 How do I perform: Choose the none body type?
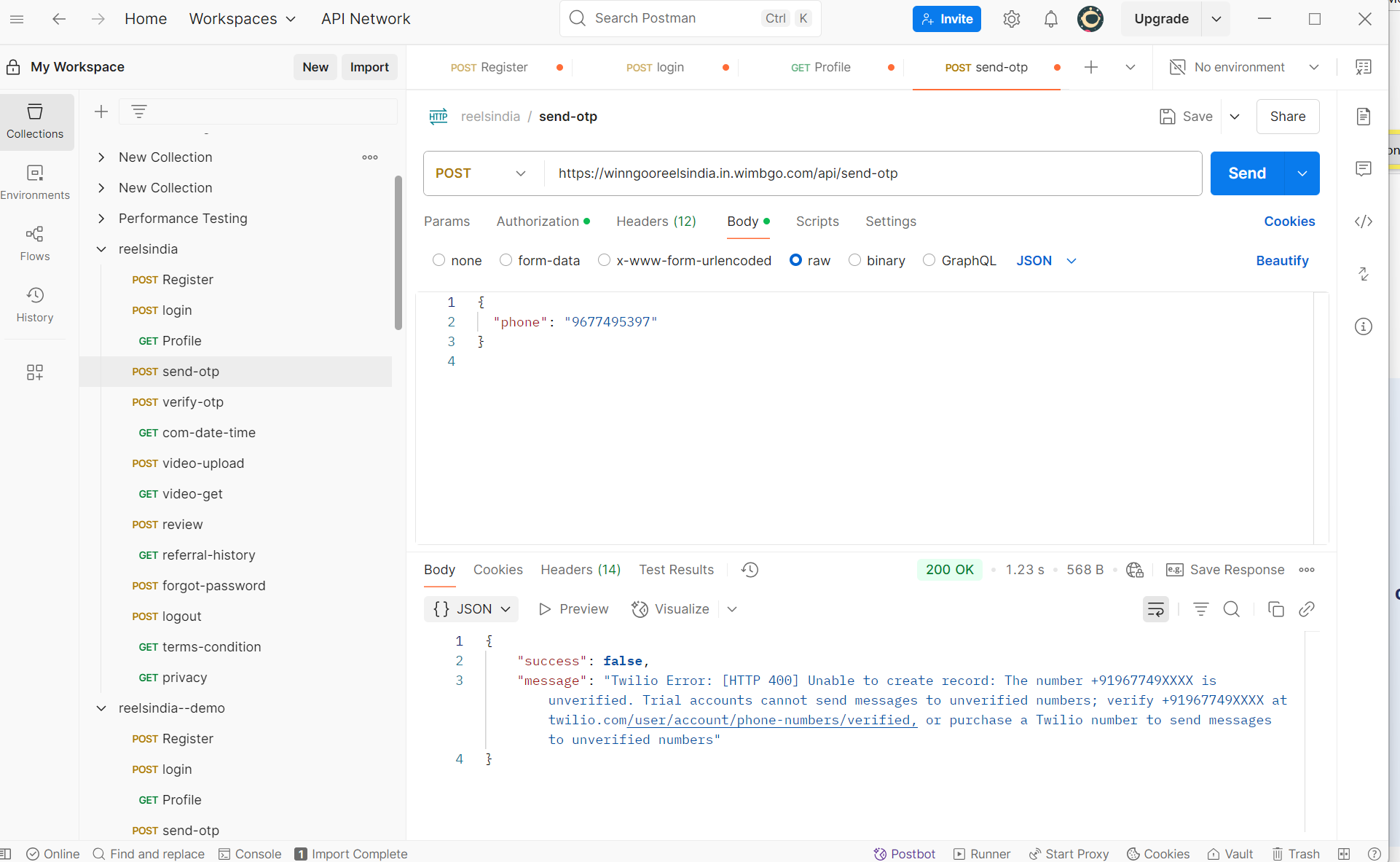439,260
